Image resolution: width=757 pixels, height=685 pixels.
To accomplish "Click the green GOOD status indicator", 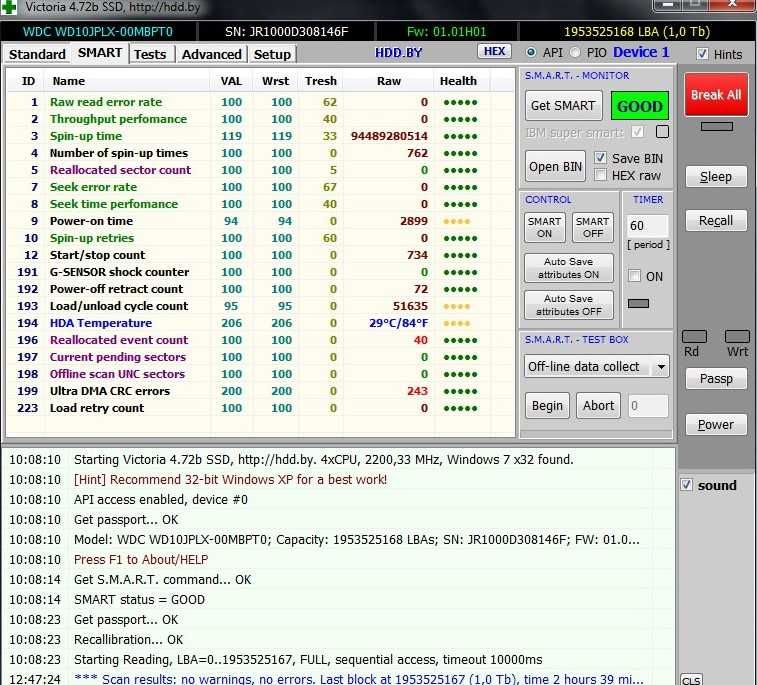I will pos(640,106).
